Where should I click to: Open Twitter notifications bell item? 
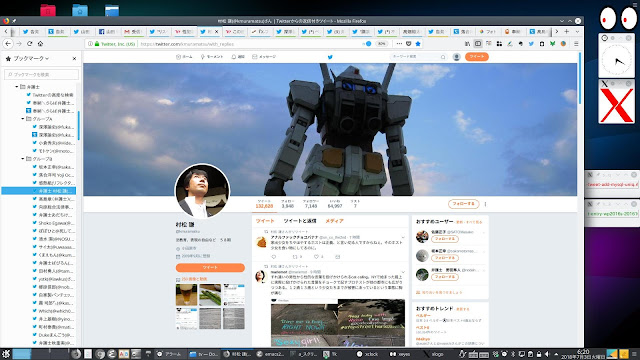238,57
